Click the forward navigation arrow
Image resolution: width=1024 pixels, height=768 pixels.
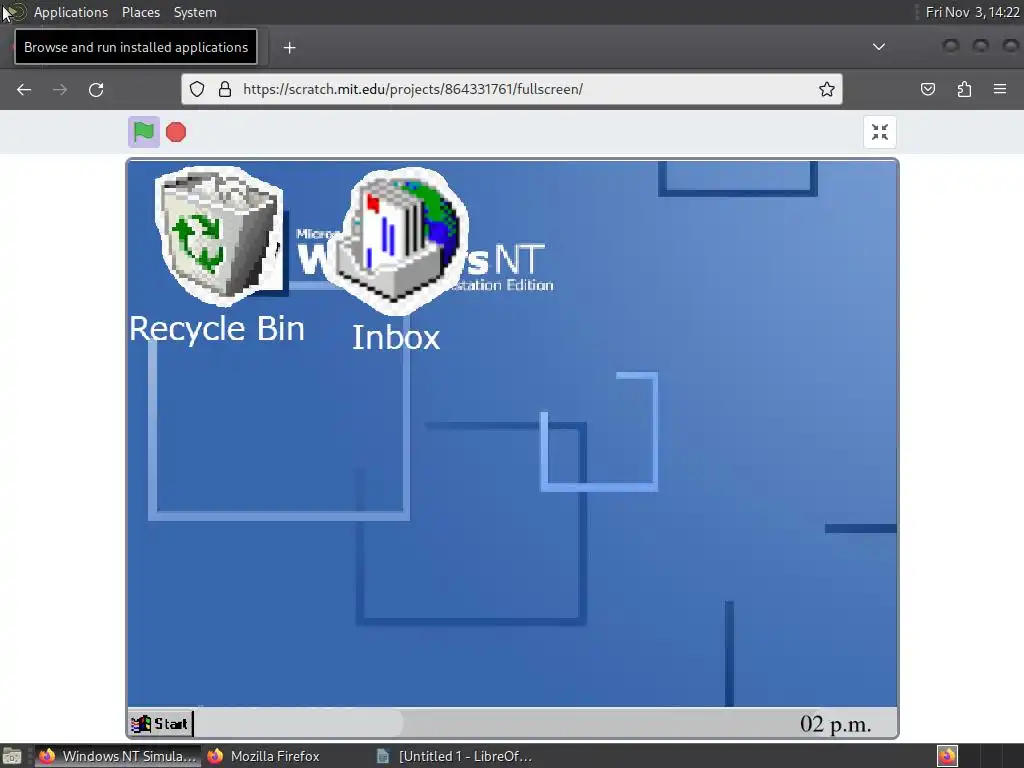[x=60, y=89]
